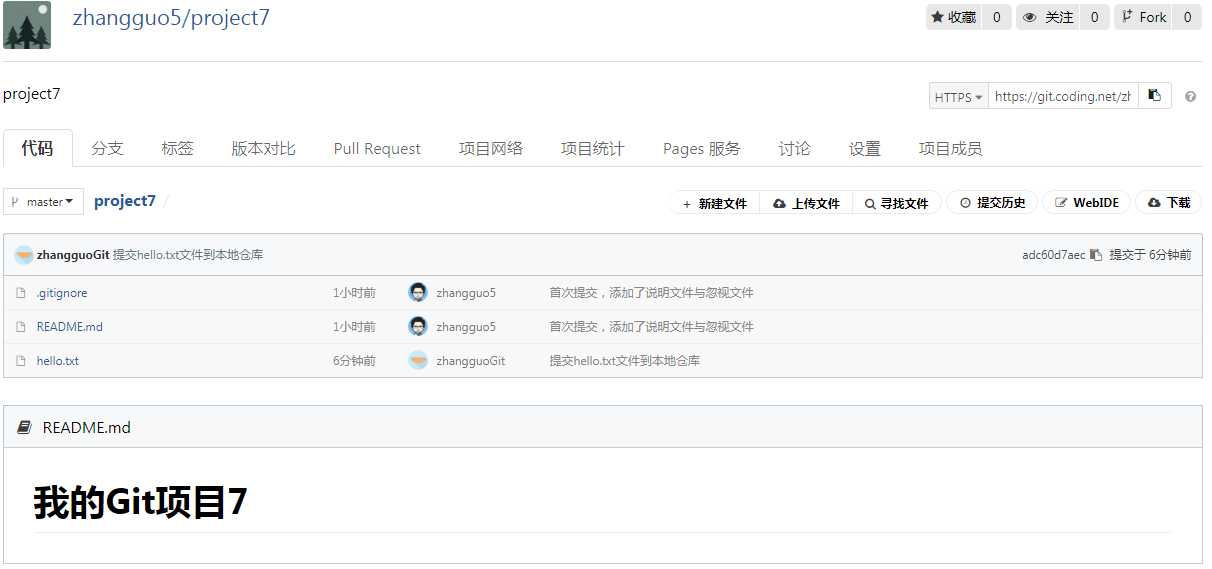Viewport: 1212px width, 569px height.
Task: Click the 下载 download button
Action: click(x=1169, y=203)
